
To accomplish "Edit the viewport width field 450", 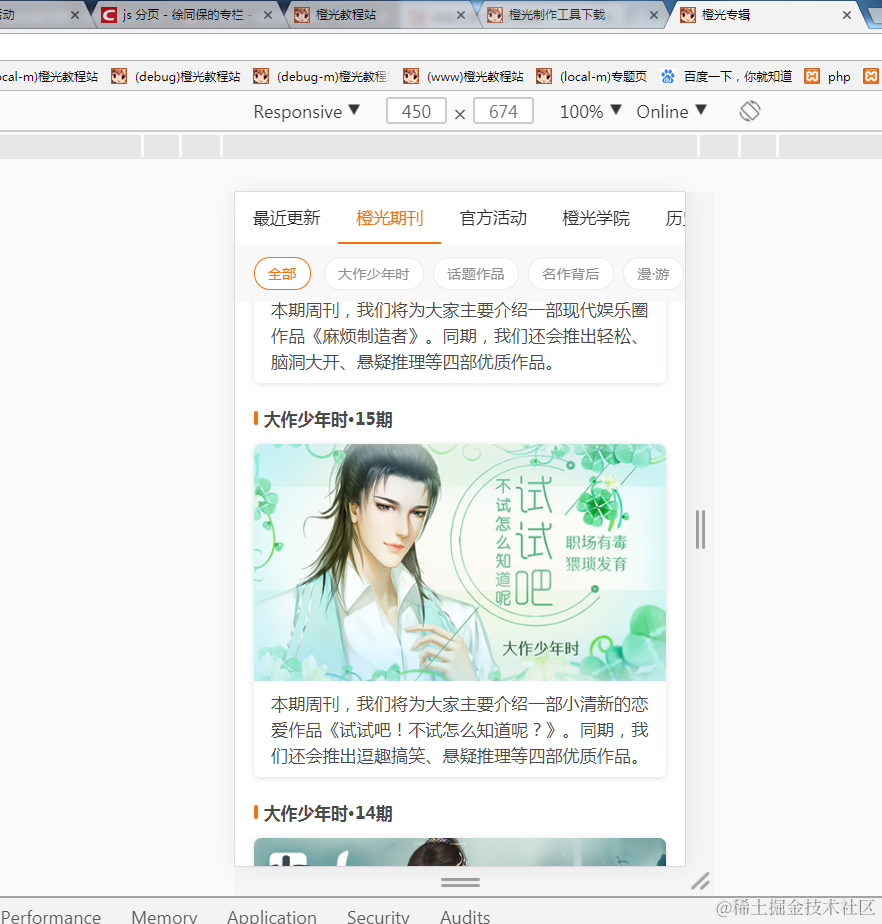I will (x=416, y=111).
